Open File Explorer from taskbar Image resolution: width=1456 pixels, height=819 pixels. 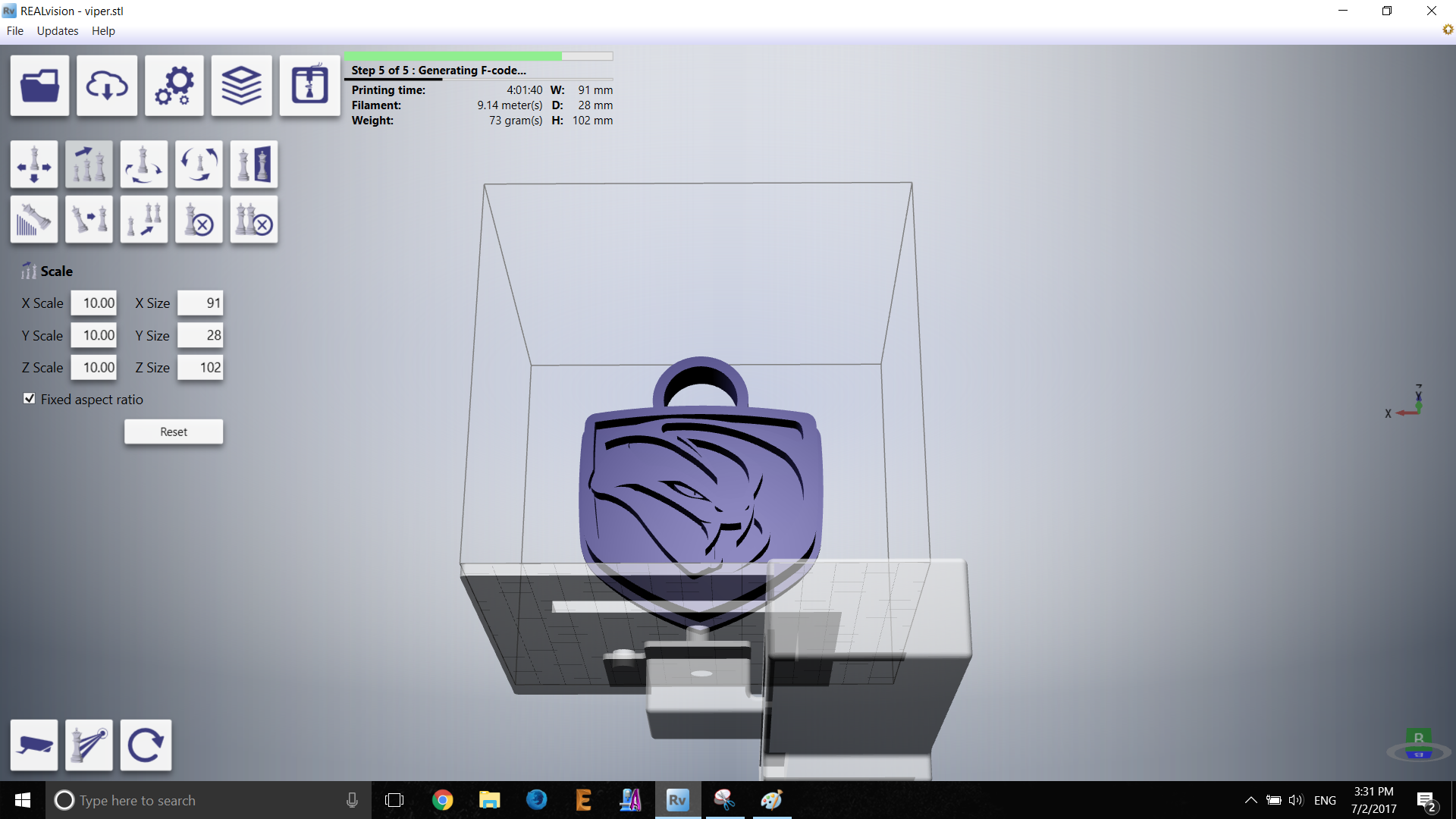tap(489, 800)
